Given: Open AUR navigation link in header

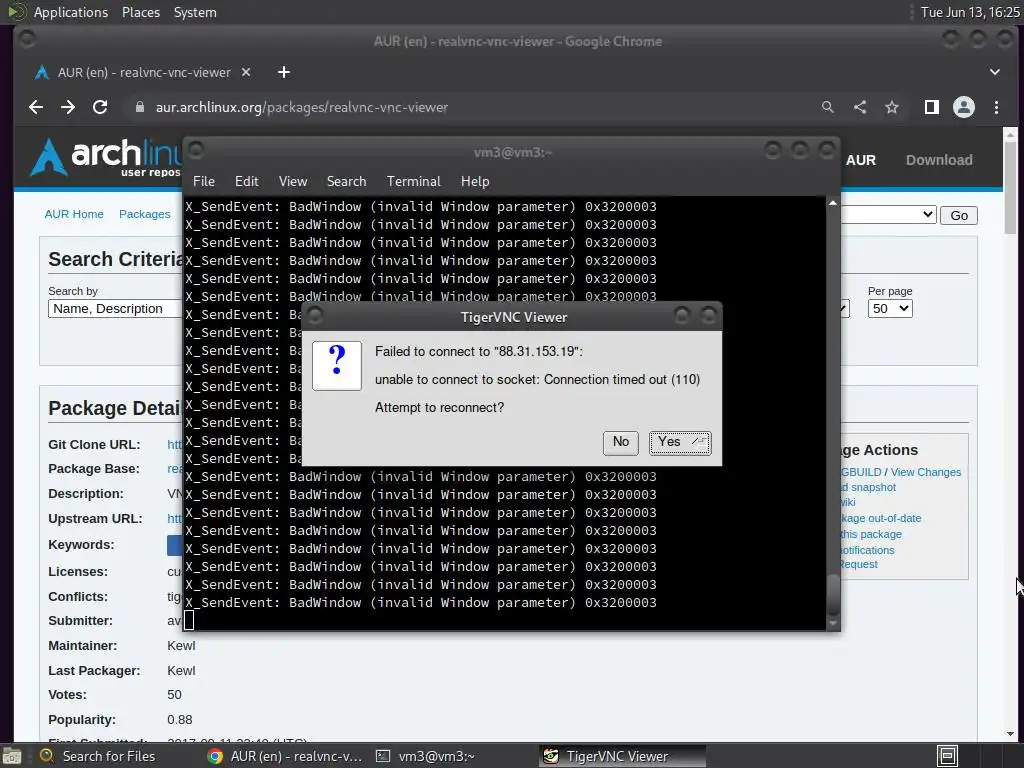Looking at the screenshot, I should point(861,161).
